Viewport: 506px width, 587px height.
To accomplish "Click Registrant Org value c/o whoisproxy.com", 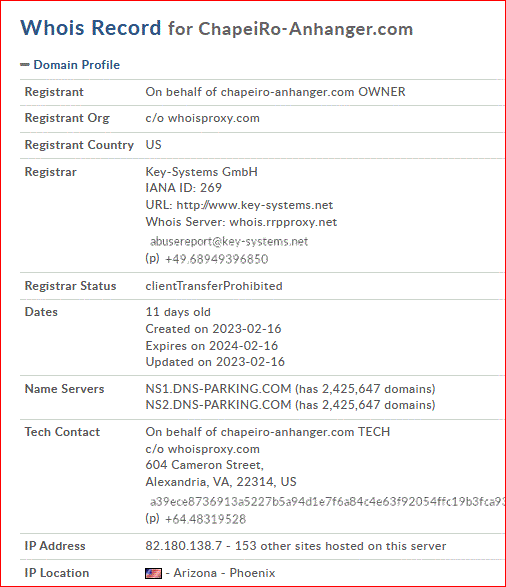I will (x=202, y=118).
